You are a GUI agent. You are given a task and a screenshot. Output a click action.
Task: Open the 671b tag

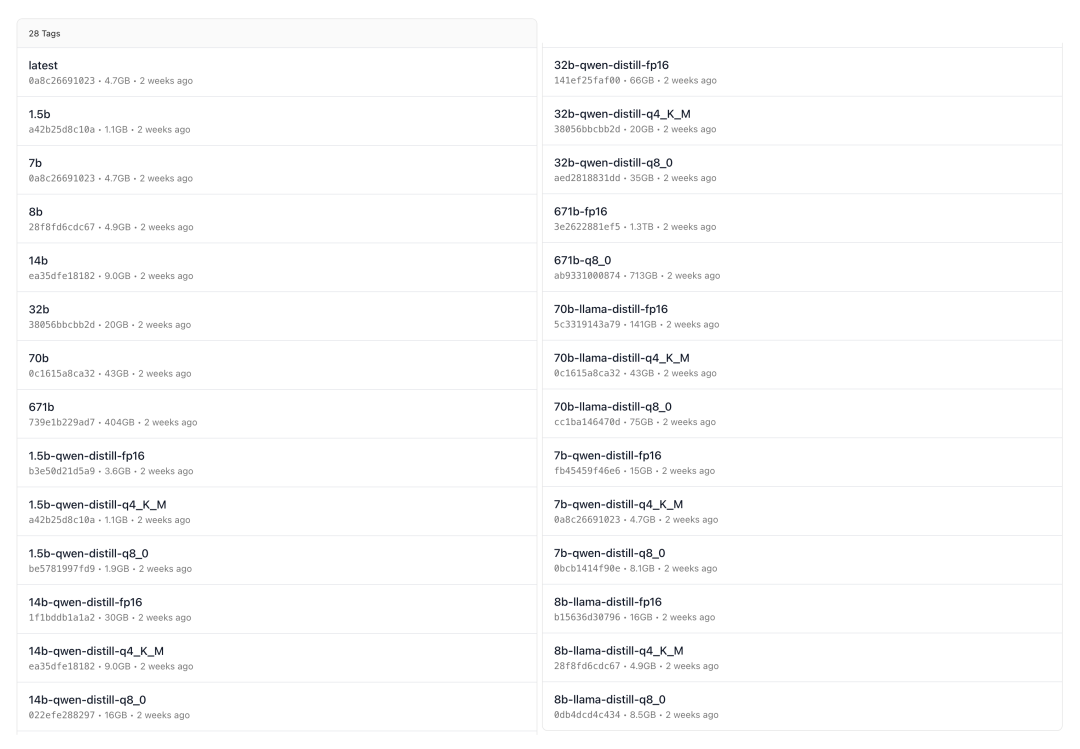(x=41, y=407)
